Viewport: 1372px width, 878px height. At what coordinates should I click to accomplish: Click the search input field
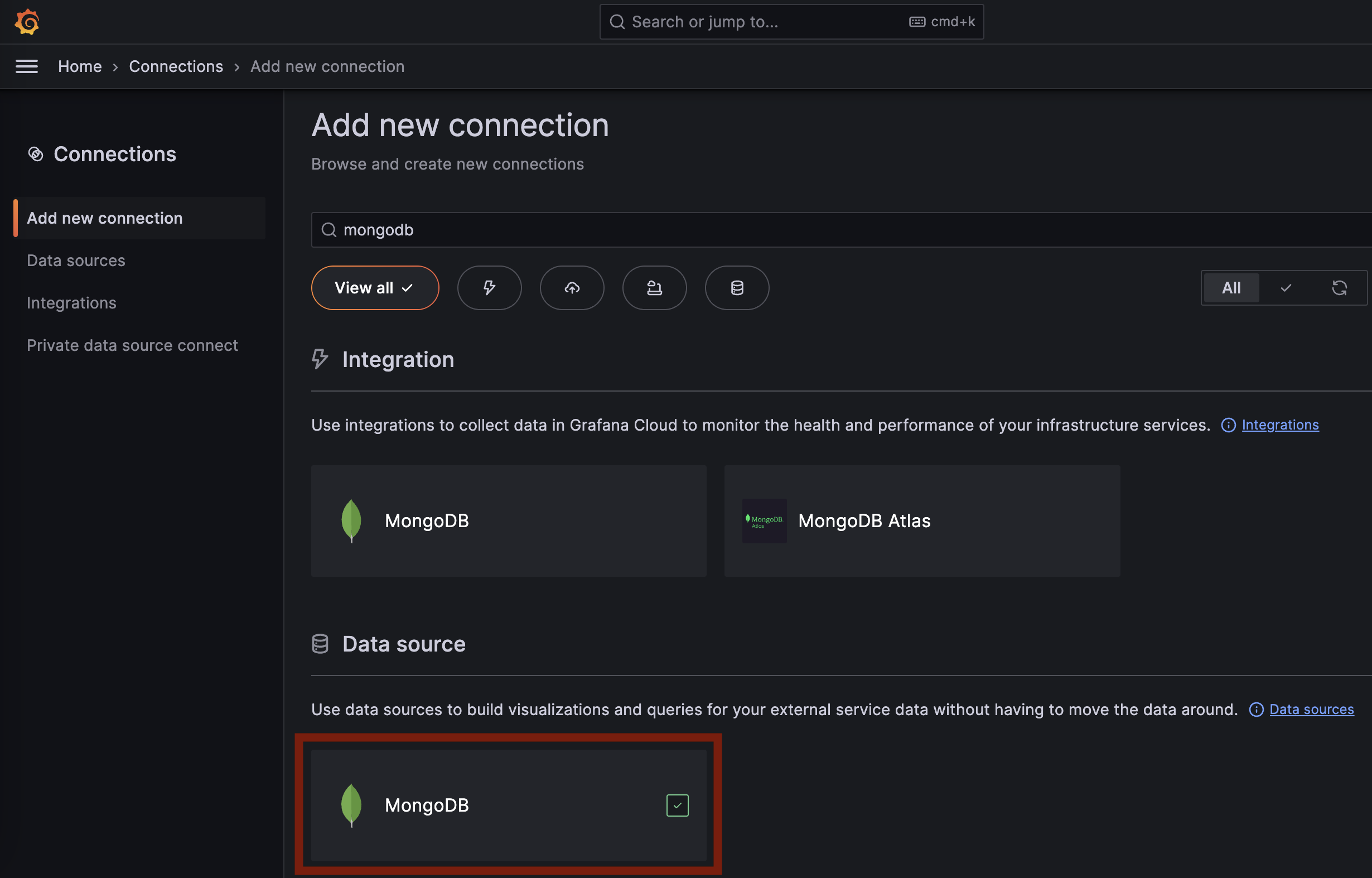pyautogui.click(x=840, y=229)
